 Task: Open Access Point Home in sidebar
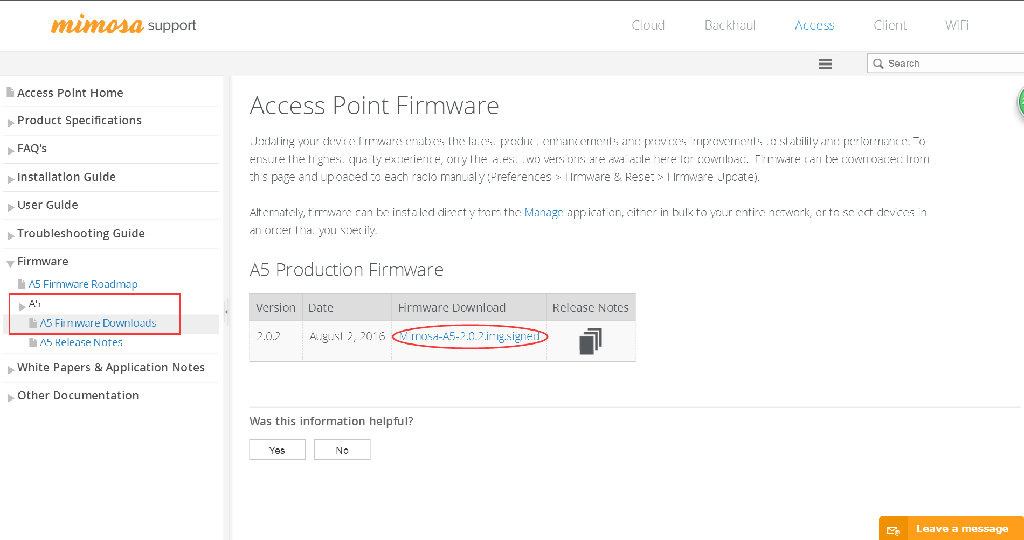[x=70, y=93]
